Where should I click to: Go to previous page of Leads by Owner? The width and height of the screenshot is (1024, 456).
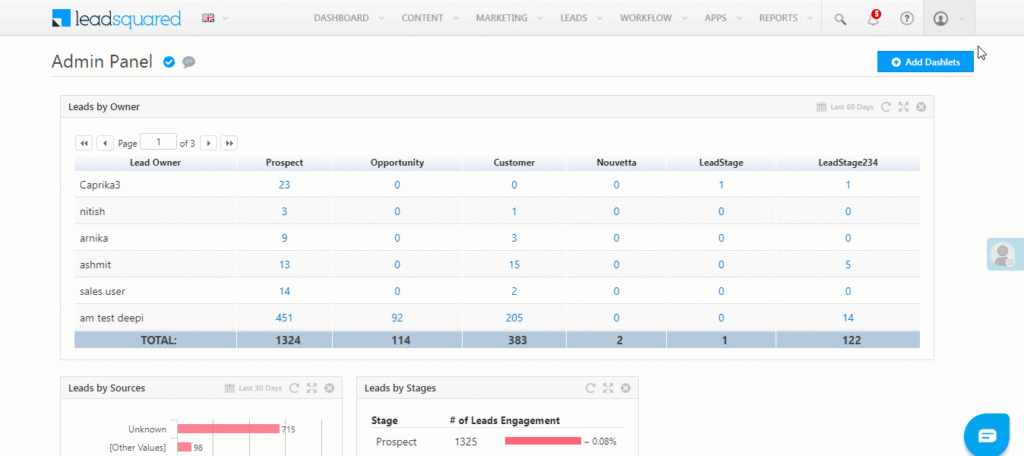tap(105, 143)
